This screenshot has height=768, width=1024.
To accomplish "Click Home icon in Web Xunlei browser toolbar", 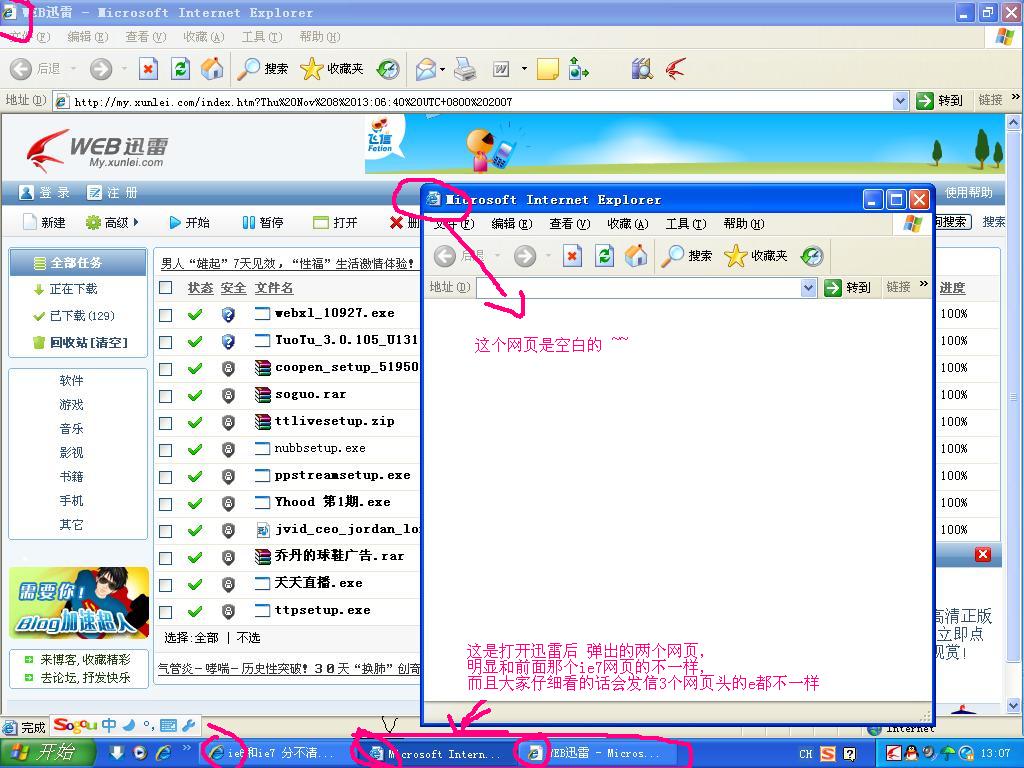I will tap(212, 69).
